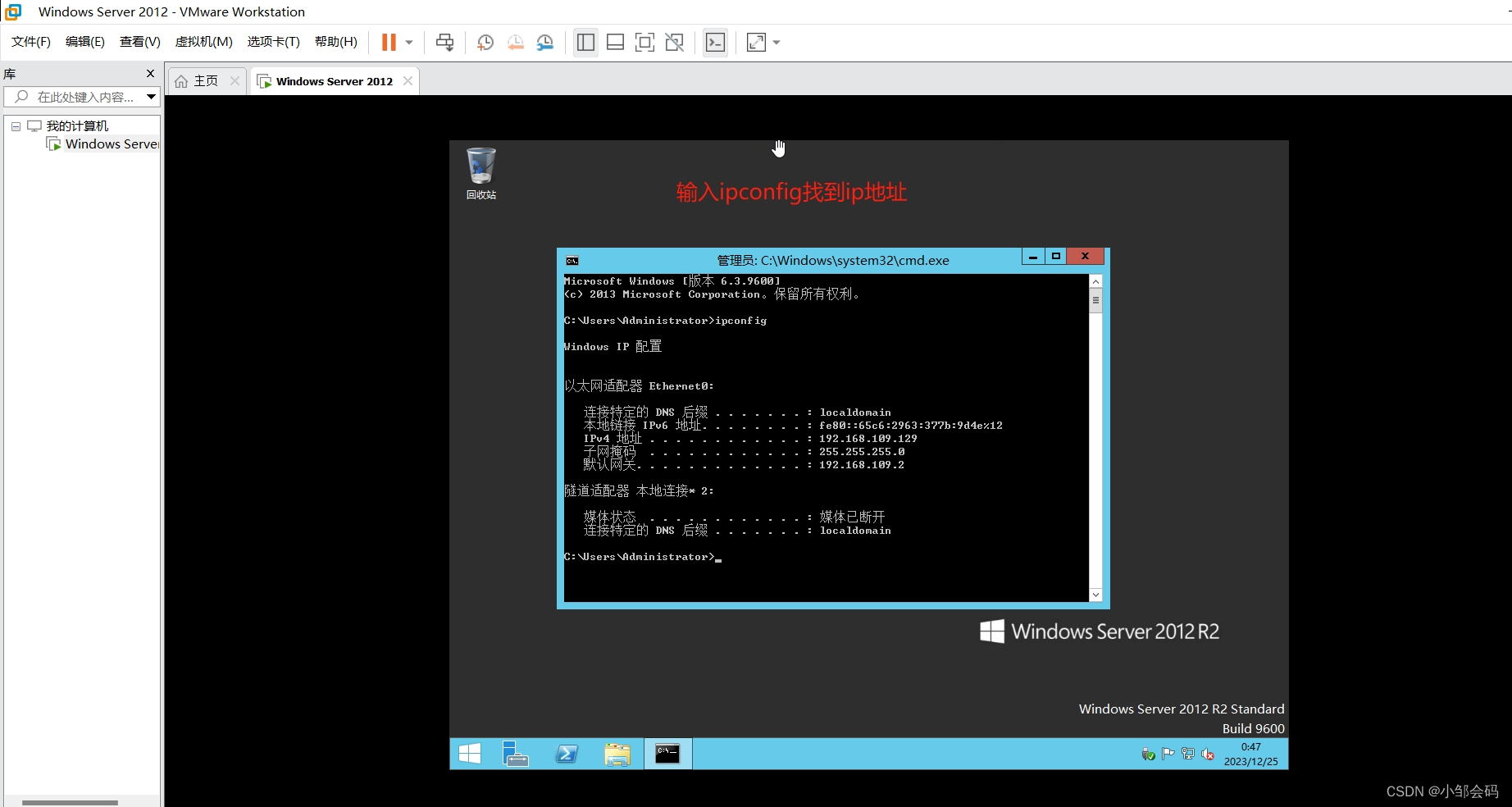Switch to Unity mode
Screen dimensions: 1512x807
pyautogui.click(x=675, y=43)
